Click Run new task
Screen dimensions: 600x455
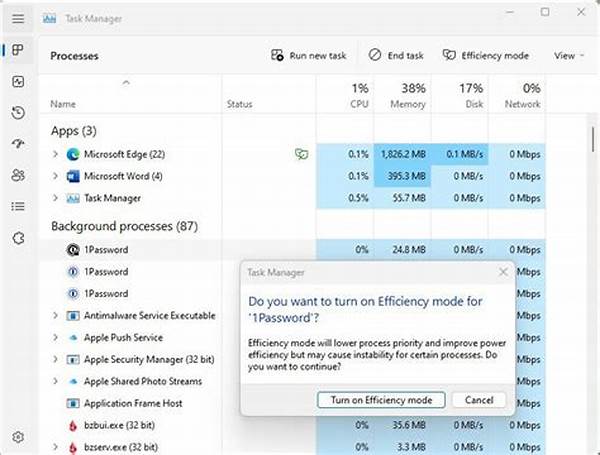pos(308,56)
